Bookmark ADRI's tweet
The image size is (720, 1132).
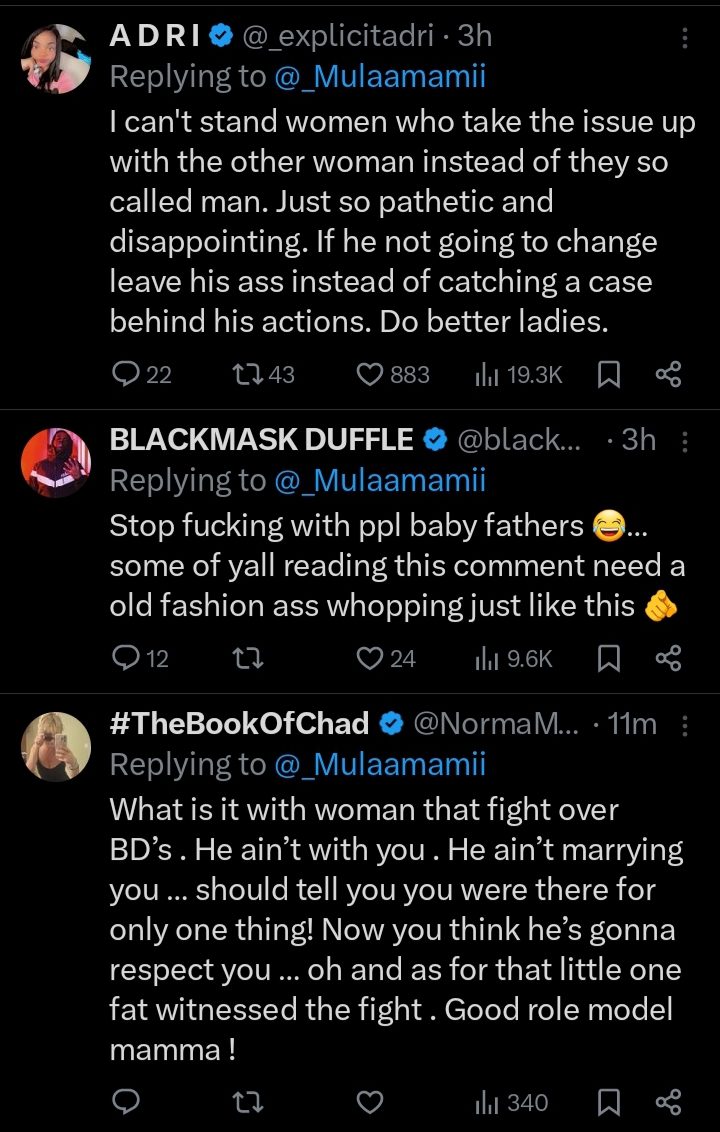(x=607, y=375)
